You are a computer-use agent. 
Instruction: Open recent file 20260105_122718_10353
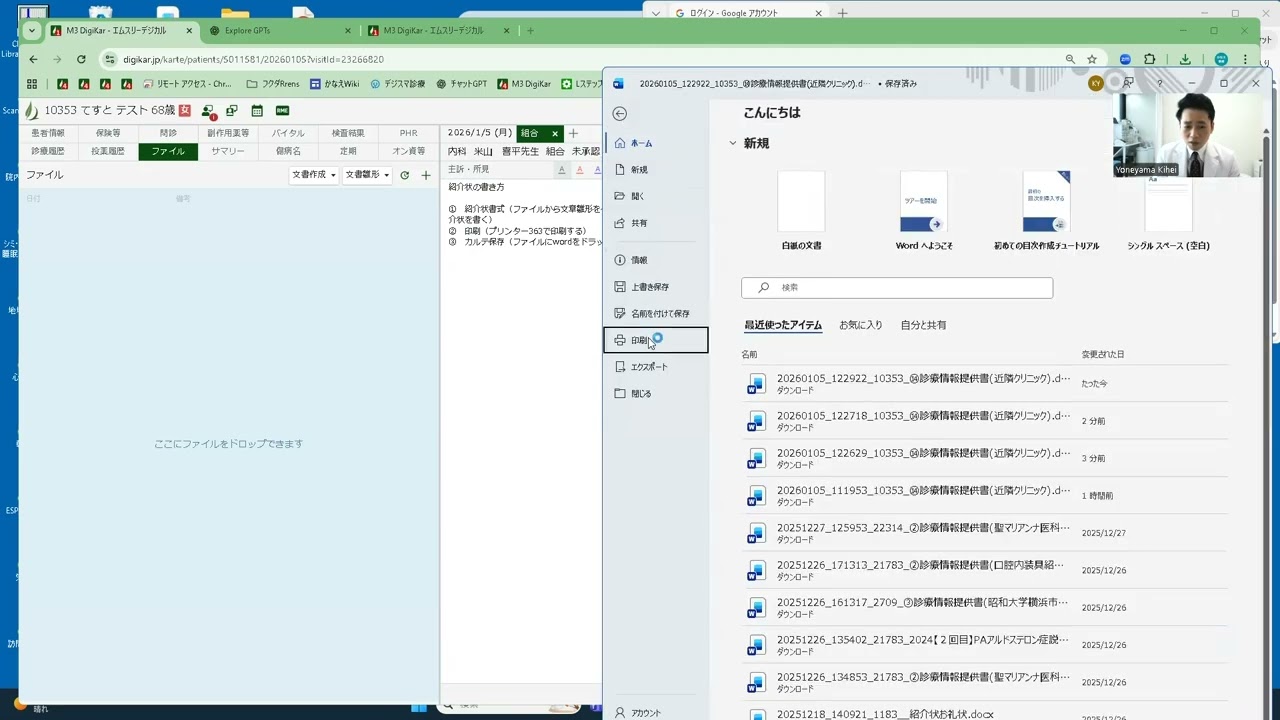(984, 421)
